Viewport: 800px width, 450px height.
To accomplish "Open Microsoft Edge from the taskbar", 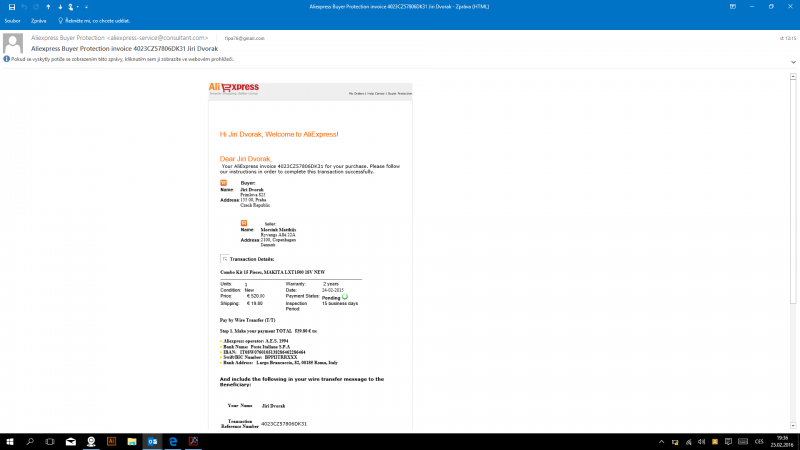I will pos(173,440).
